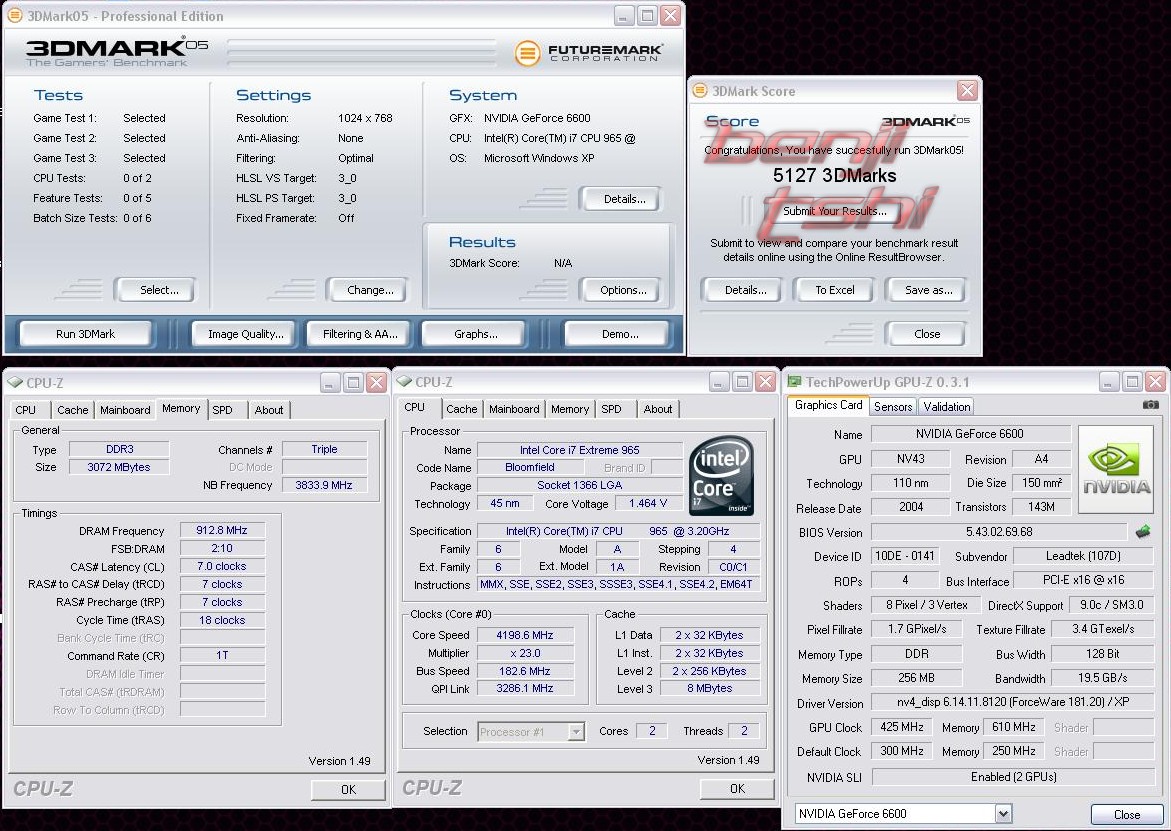
Task: Open the GPU selection dropdown in GPU-Z
Action: point(1003,813)
